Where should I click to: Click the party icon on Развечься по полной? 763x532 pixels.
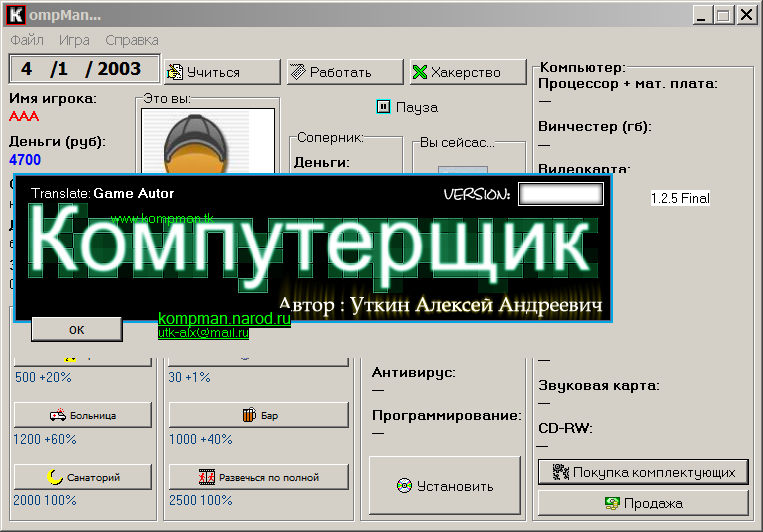point(207,477)
